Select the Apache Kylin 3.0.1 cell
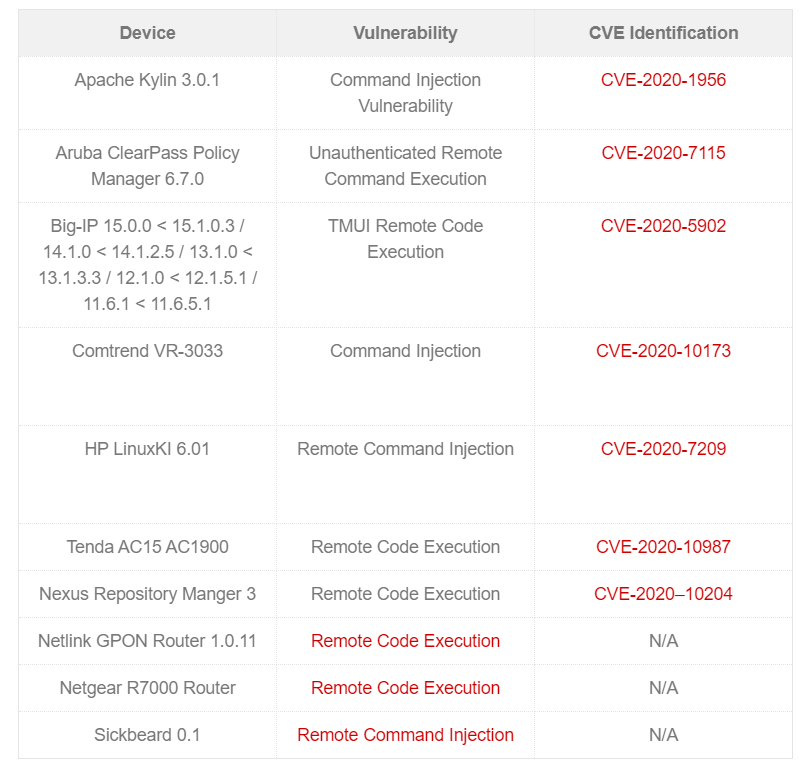The image size is (806, 765). point(147,80)
